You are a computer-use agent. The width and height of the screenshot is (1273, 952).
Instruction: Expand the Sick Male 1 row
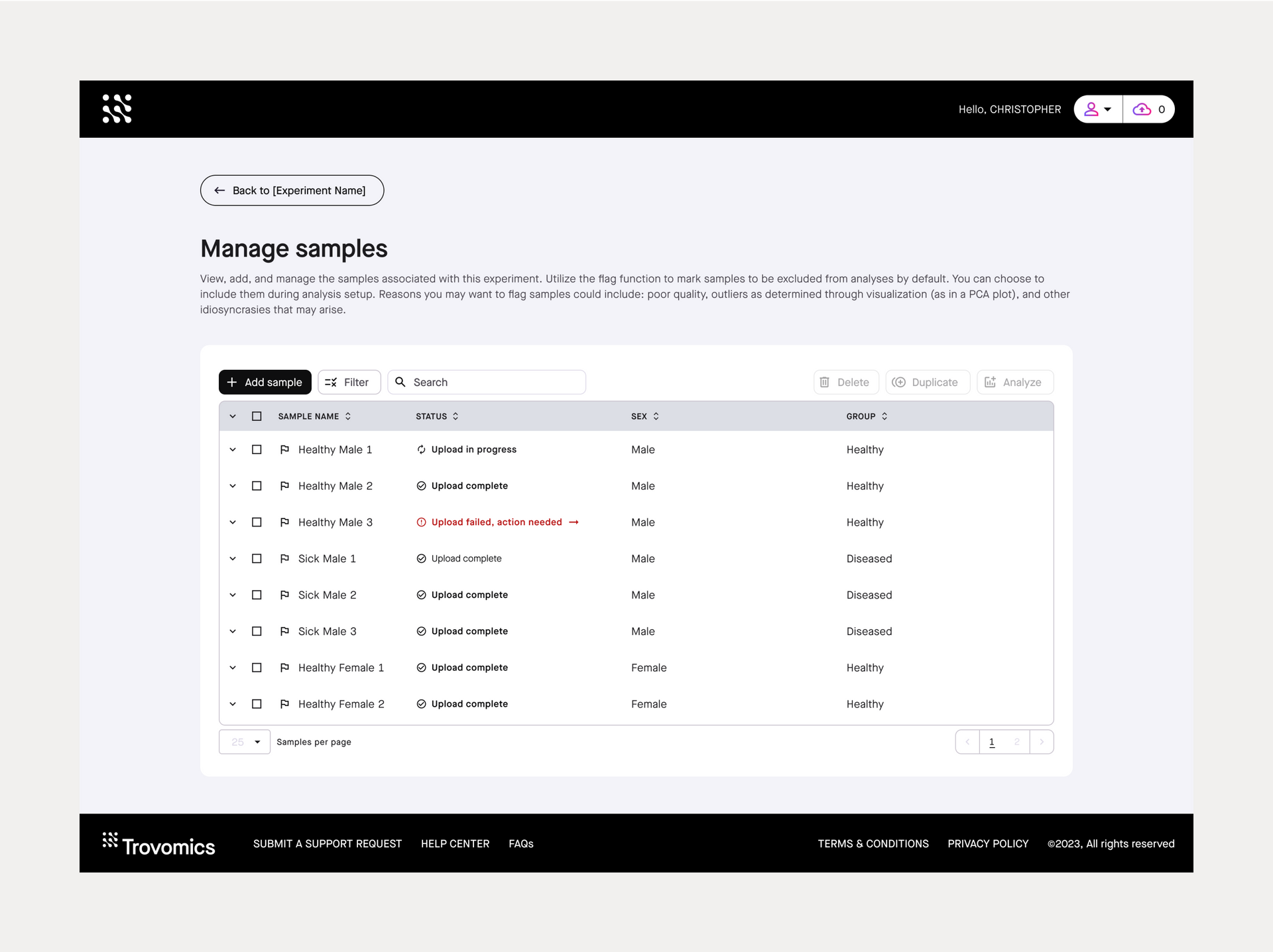coord(233,559)
